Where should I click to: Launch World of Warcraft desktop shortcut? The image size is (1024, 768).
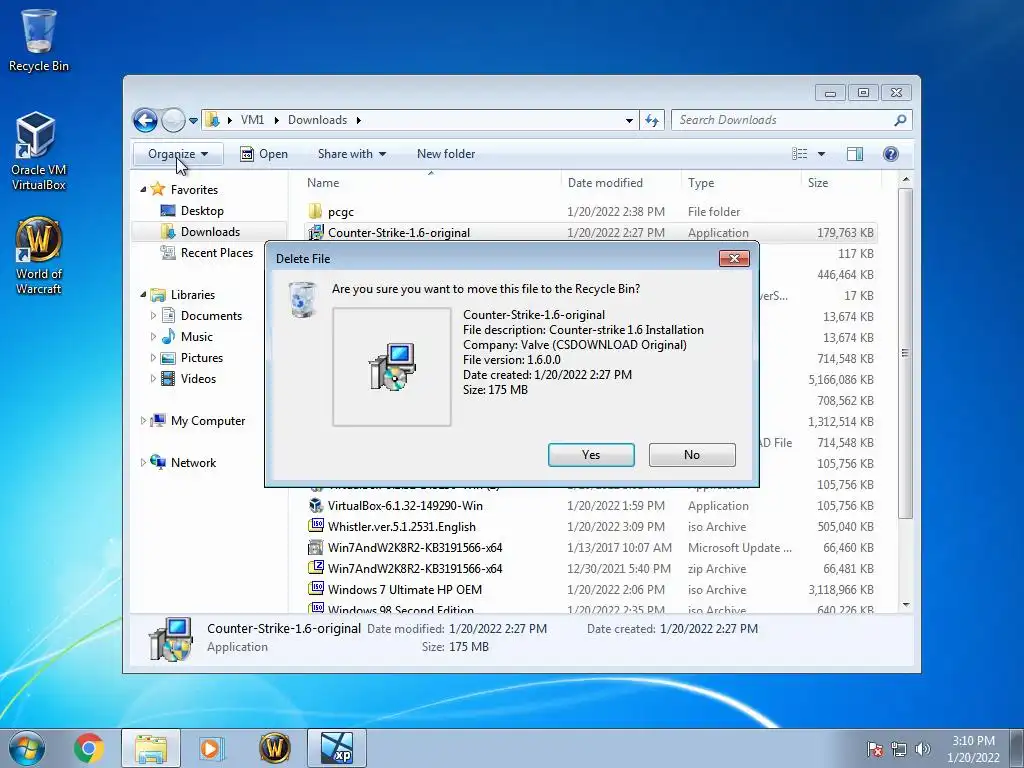(39, 256)
